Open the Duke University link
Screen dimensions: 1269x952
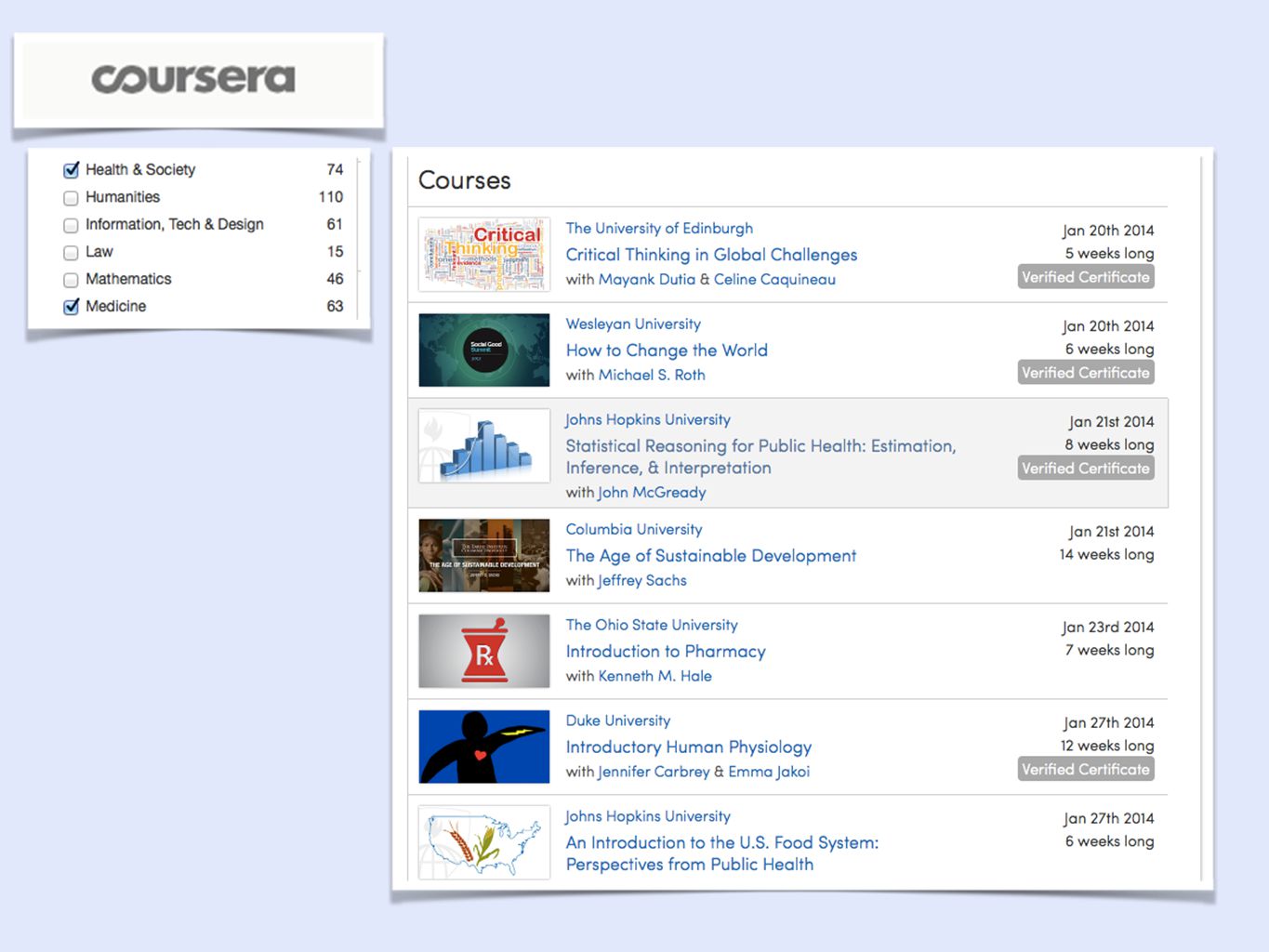click(618, 721)
